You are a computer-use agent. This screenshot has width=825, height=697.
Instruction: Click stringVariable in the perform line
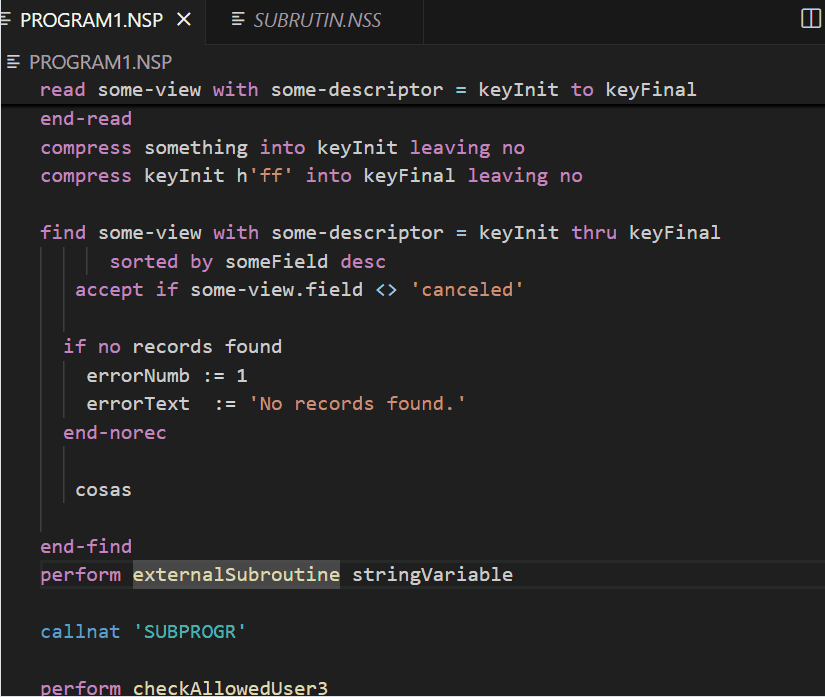pos(432,574)
